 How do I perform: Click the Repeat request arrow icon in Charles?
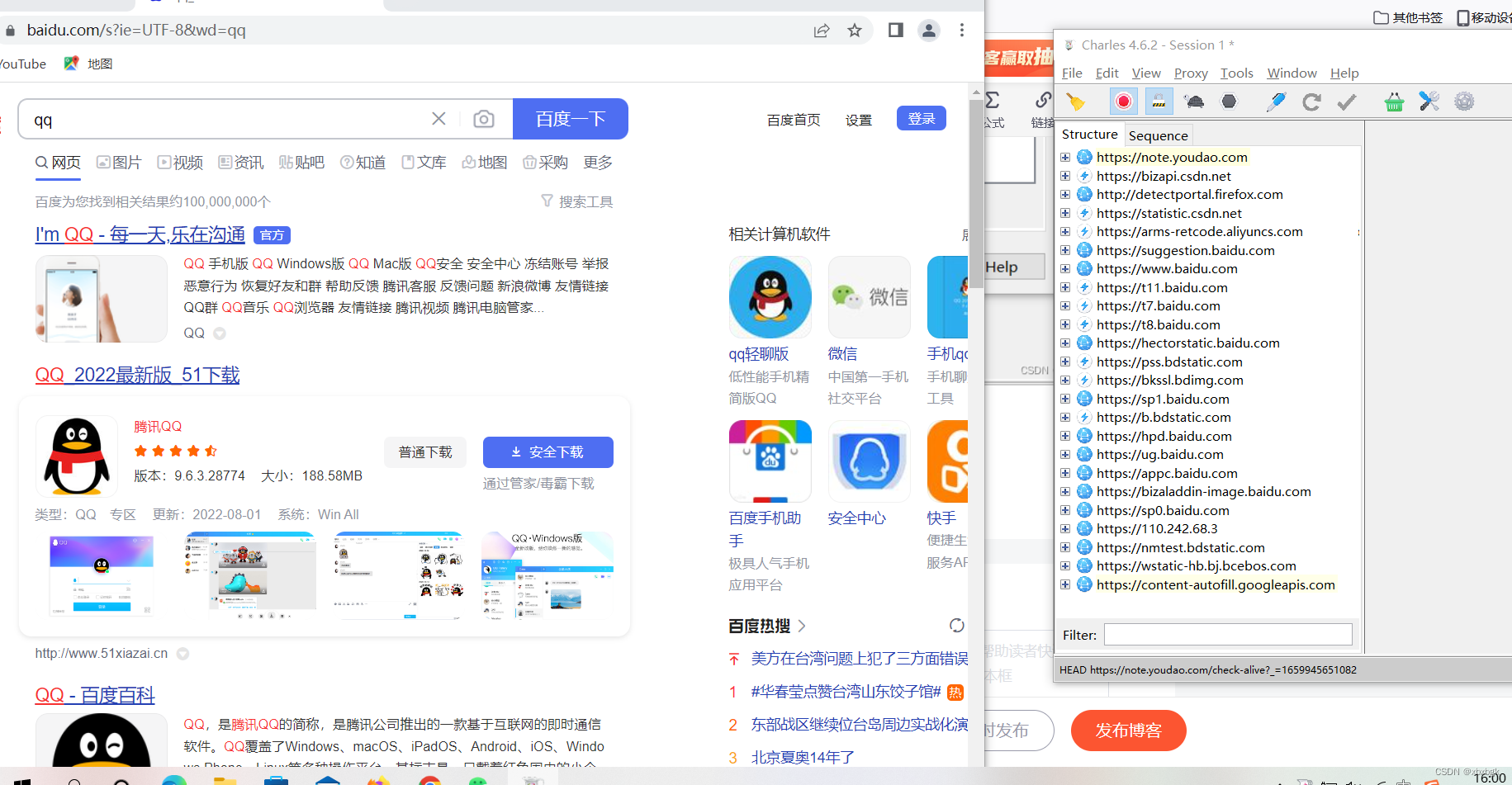[x=1311, y=102]
